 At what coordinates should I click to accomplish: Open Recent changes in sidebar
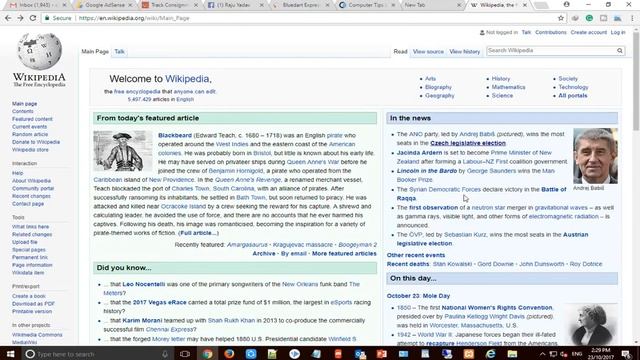31,196
